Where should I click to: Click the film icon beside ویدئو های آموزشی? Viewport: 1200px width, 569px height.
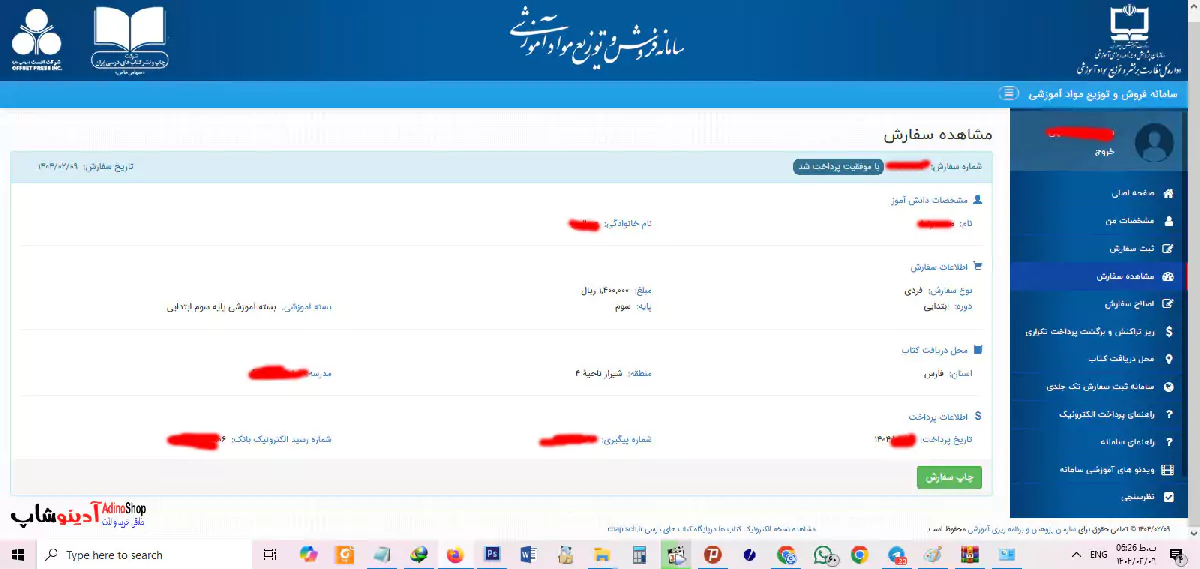[x=1169, y=468]
